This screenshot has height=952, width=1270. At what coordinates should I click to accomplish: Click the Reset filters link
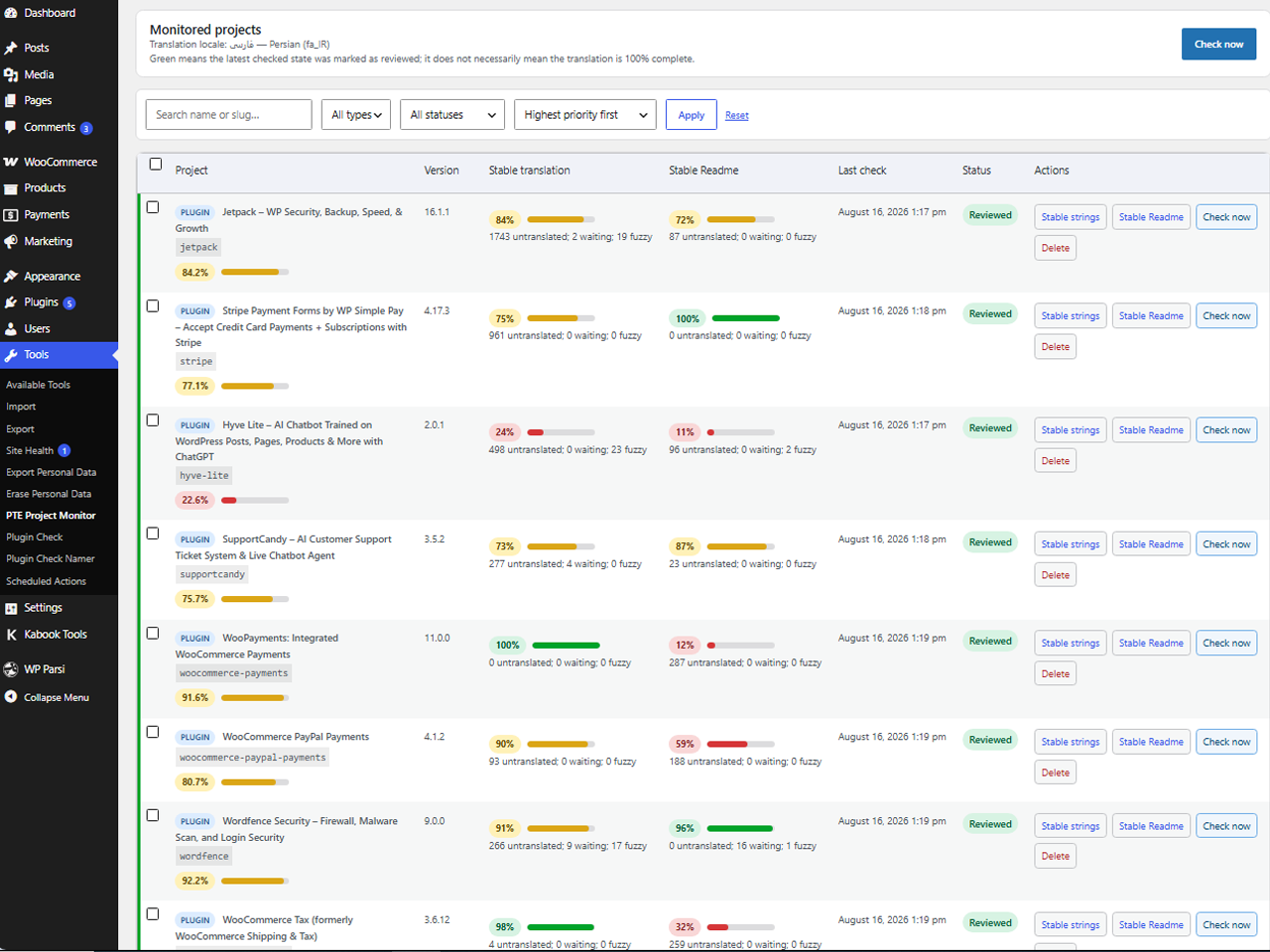(737, 116)
